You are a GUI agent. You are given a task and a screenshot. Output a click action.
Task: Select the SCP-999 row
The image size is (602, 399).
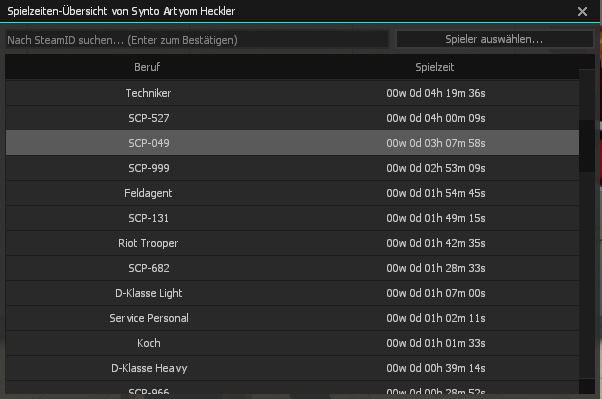(x=292, y=168)
